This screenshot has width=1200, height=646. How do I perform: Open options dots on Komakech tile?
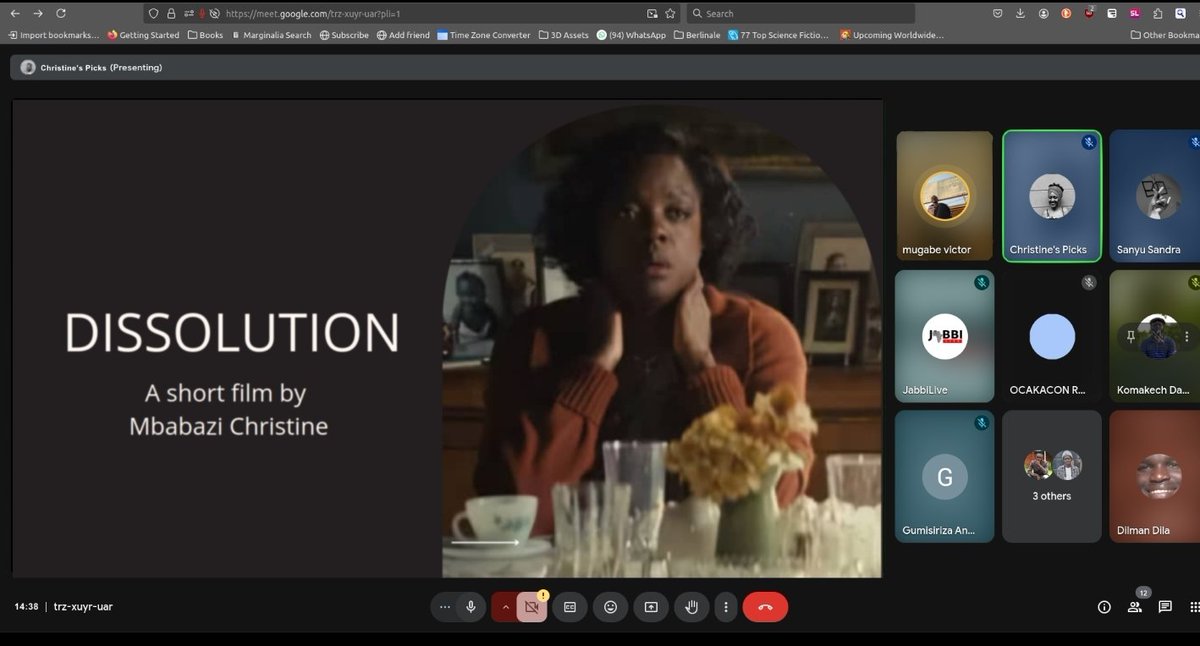(1188, 337)
